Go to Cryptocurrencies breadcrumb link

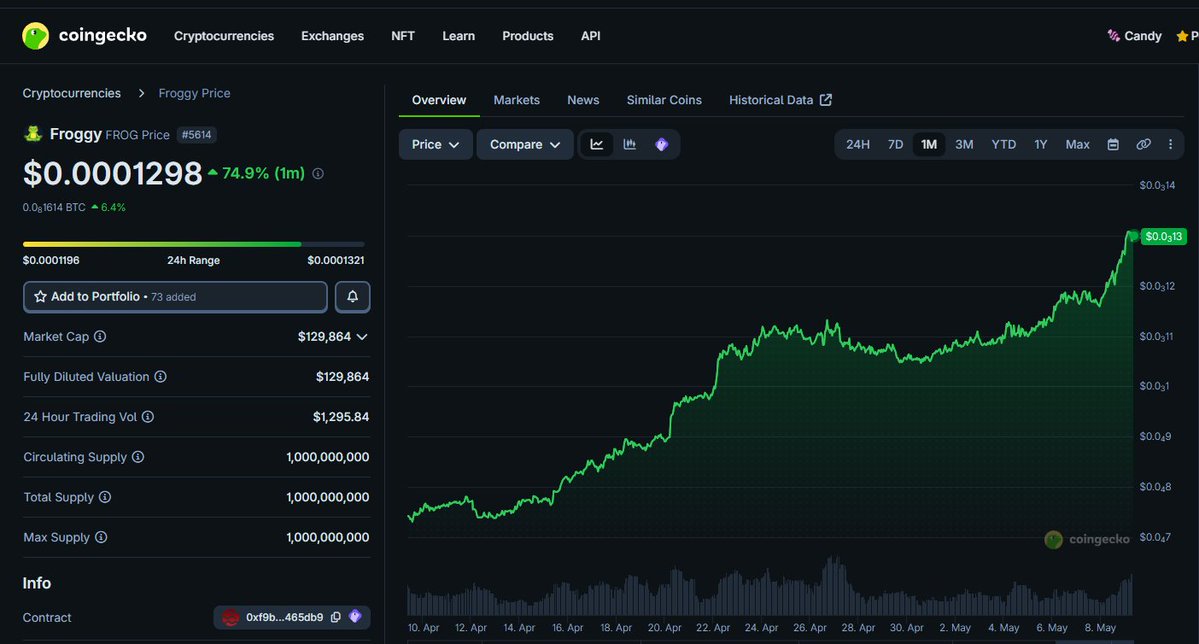tap(72, 93)
